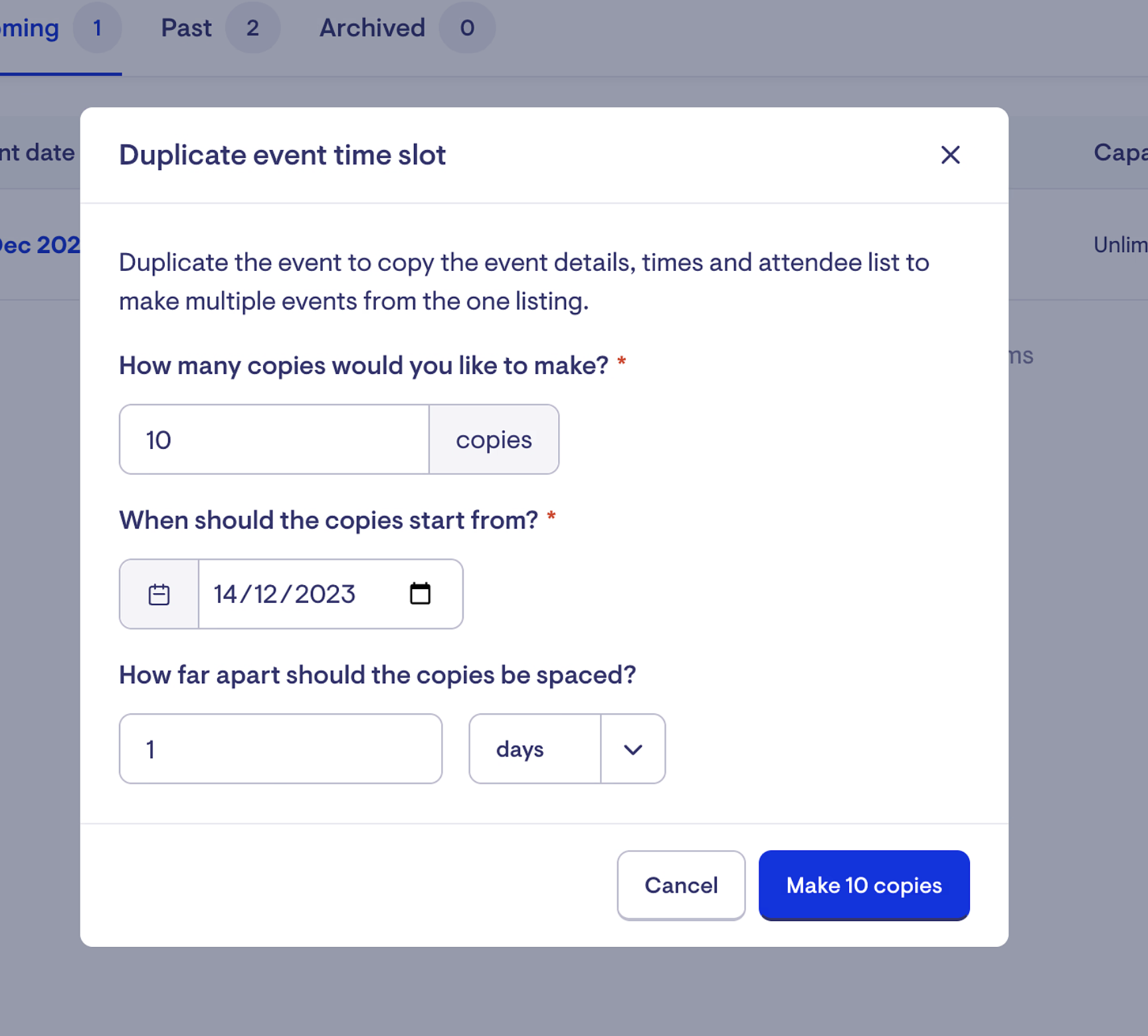1148x1036 pixels.
Task: Expand the days unit chevron
Action: pyautogui.click(x=633, y=749)
